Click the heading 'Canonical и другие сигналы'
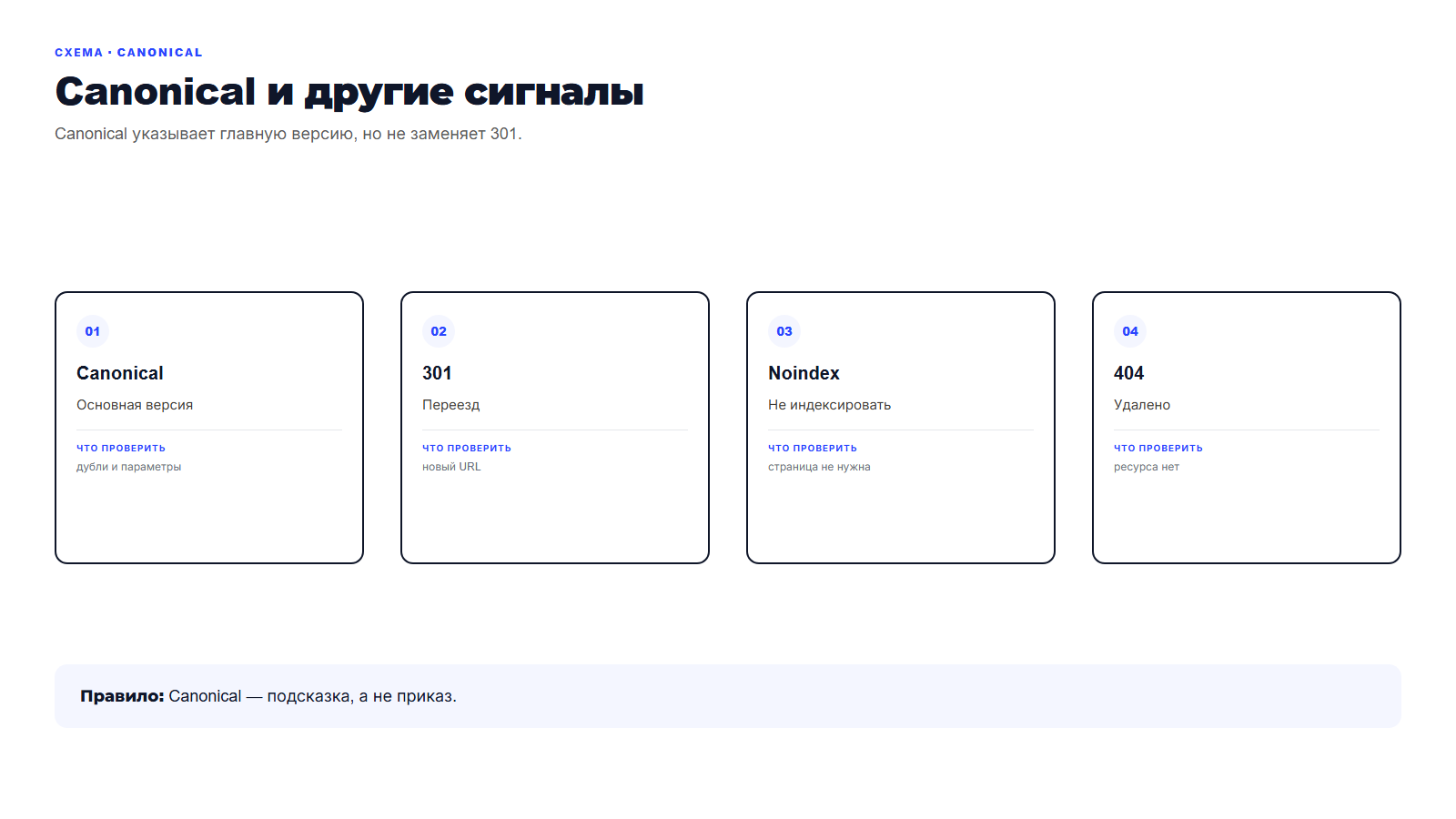Image resolution: width=1456 pixels, height=819 pixels. pos(349,92)
